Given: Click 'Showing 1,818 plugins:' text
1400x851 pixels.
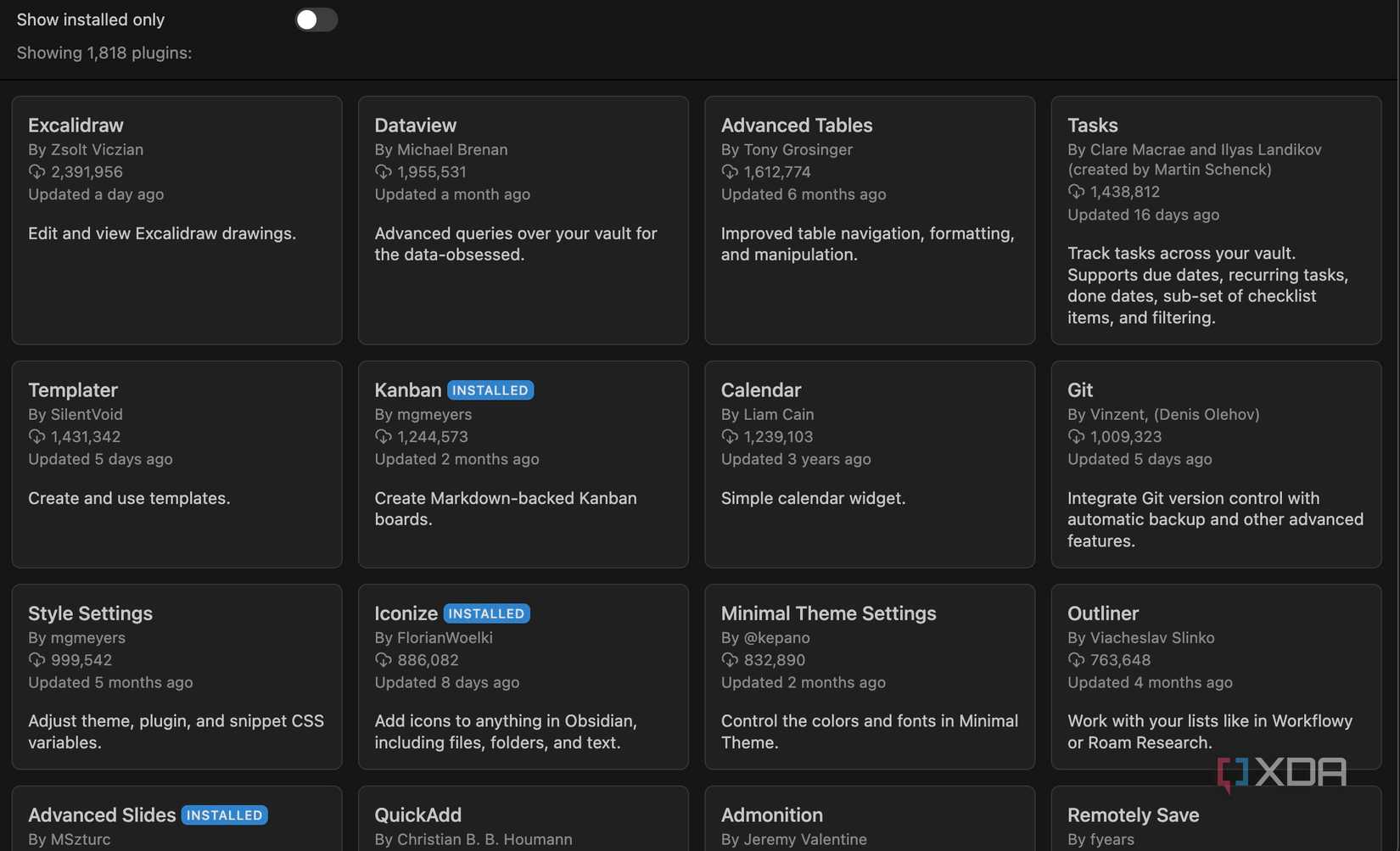Looking at the screenshot, I should pos(104,53).
